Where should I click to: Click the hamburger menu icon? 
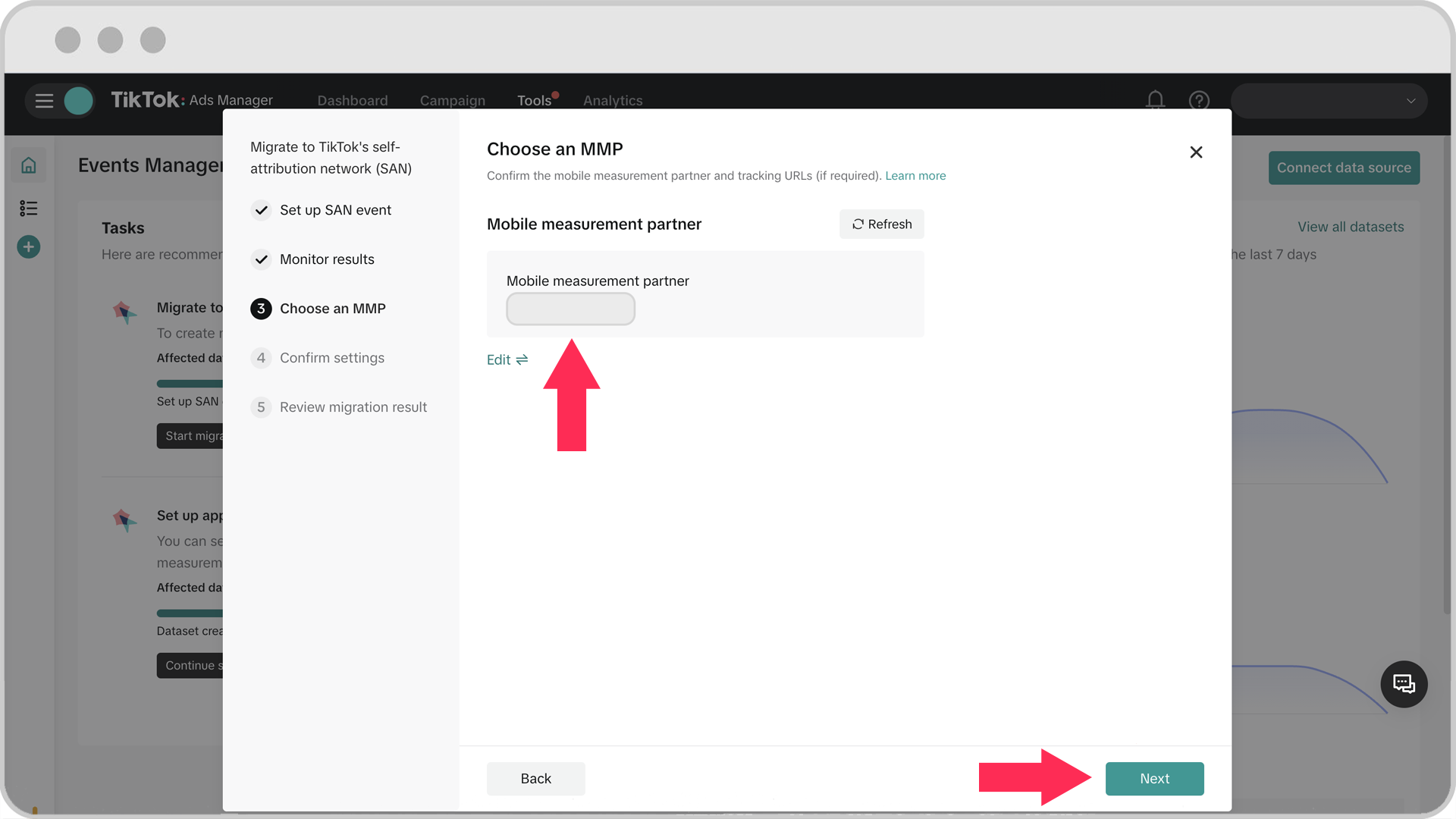click(x=44, y=101)
